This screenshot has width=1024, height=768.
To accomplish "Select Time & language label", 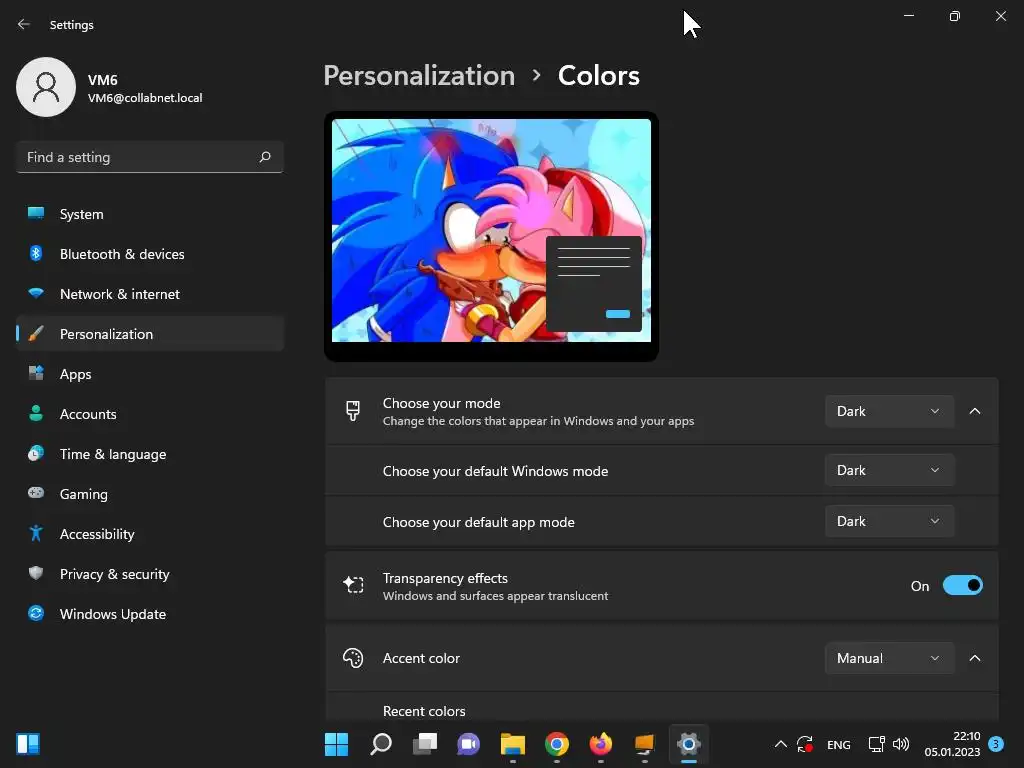I will pos(113,454).
